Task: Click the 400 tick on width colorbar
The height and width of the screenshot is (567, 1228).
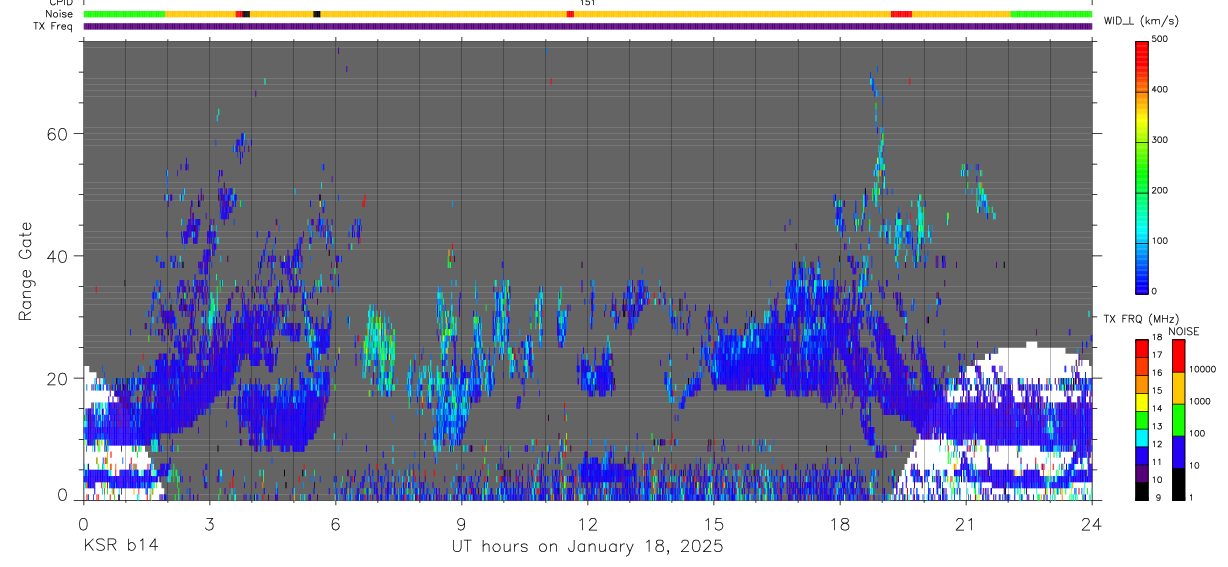Action: 1161,90
